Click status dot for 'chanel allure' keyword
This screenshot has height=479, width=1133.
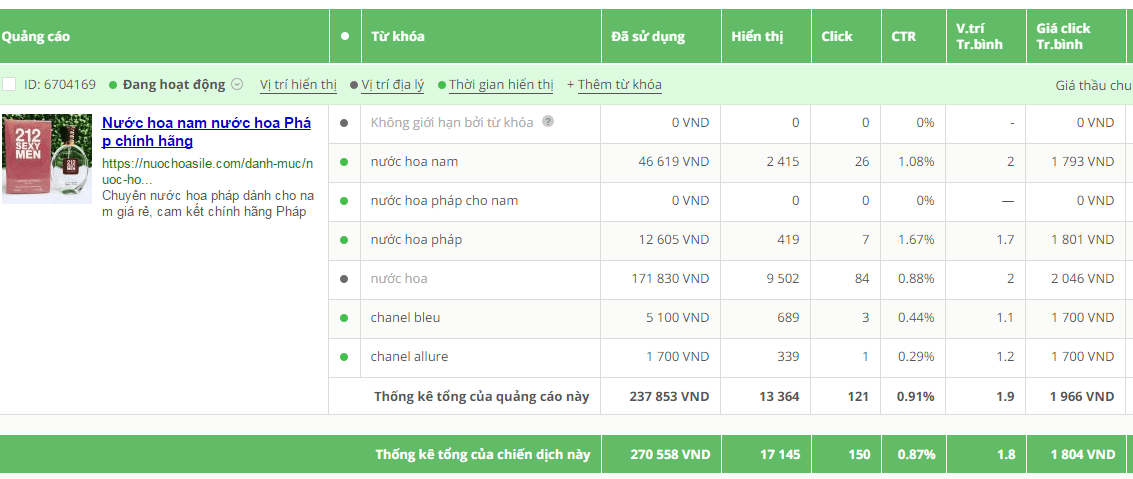[344, 357]
